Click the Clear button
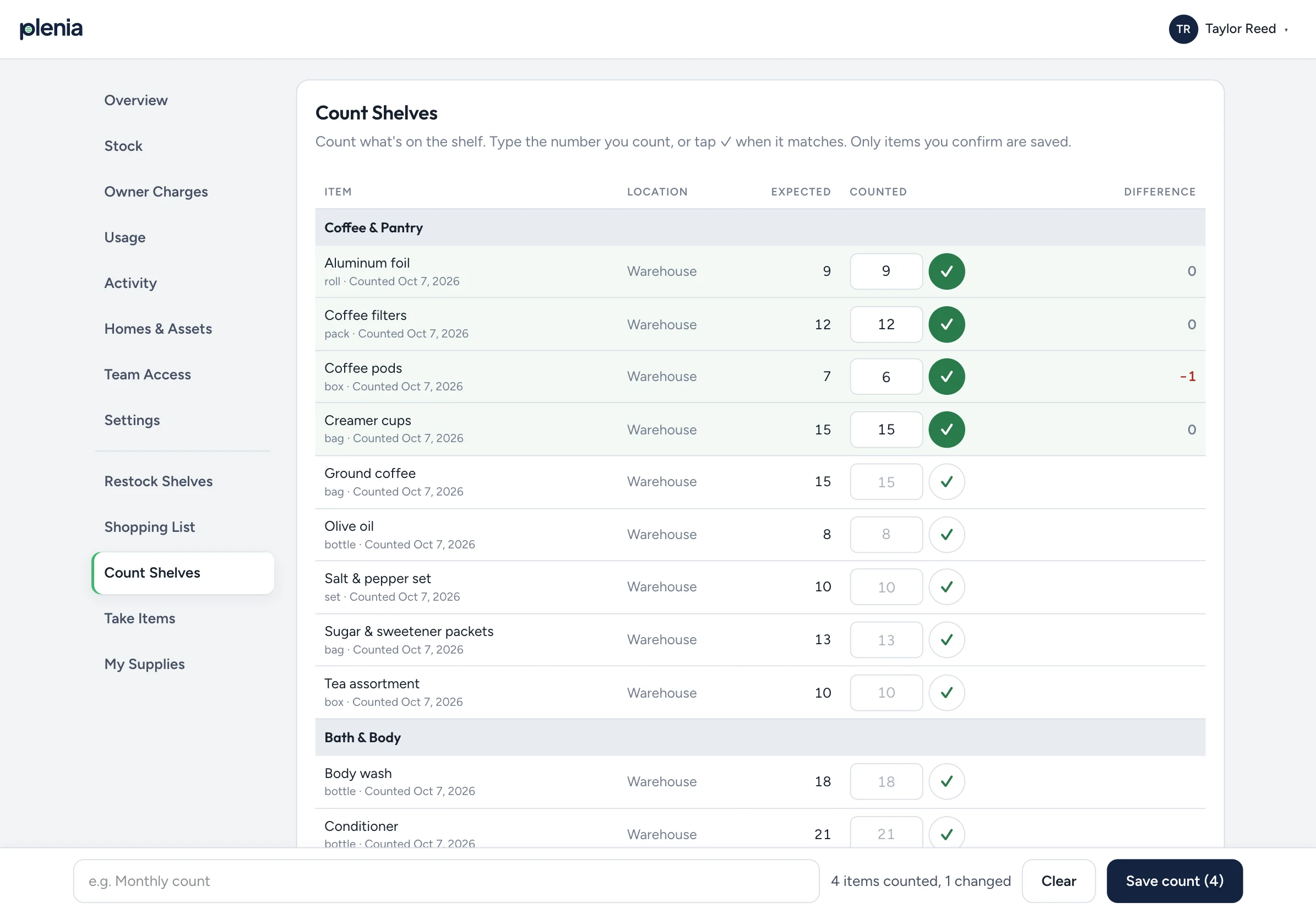Screen dimensions: 1316x914 (x=1058, y=881)
